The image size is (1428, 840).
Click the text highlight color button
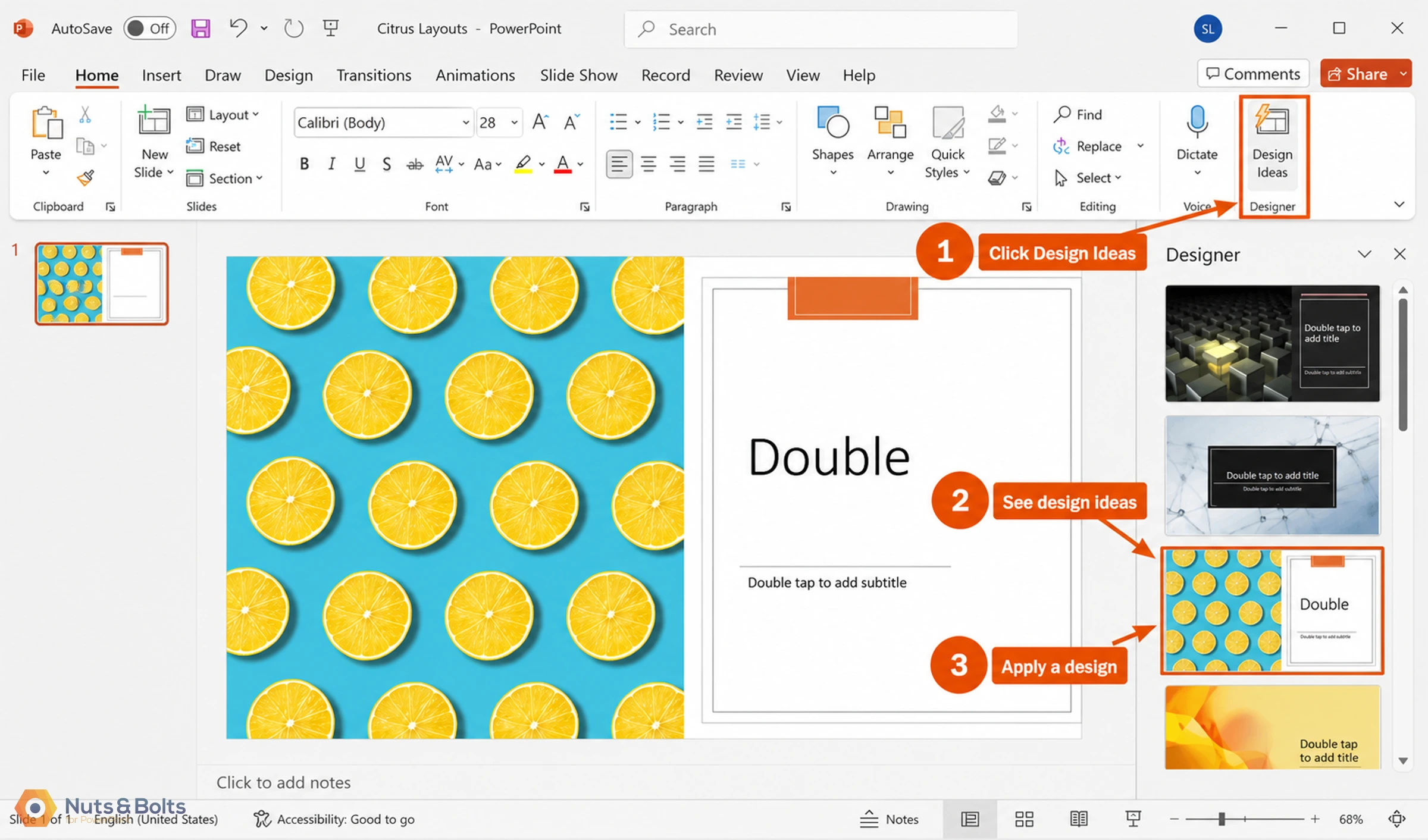[523, 164]
